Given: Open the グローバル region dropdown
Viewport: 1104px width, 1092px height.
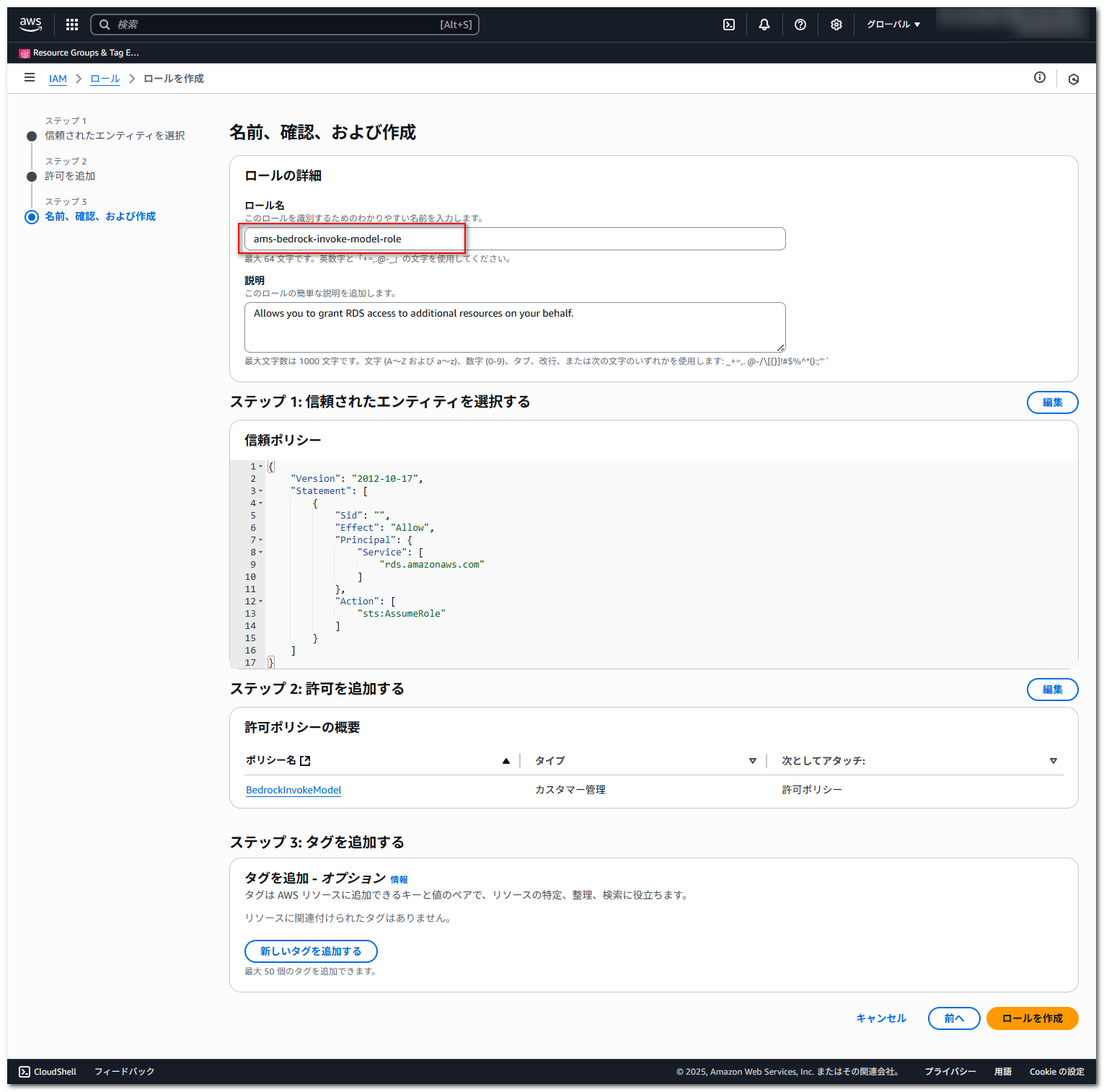Looking at the screenshot, I should click(893, 25).
